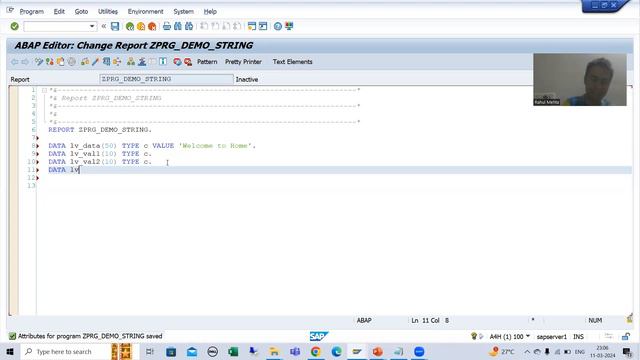
Task: Open the Environment menu
Action: coord(145,11)
